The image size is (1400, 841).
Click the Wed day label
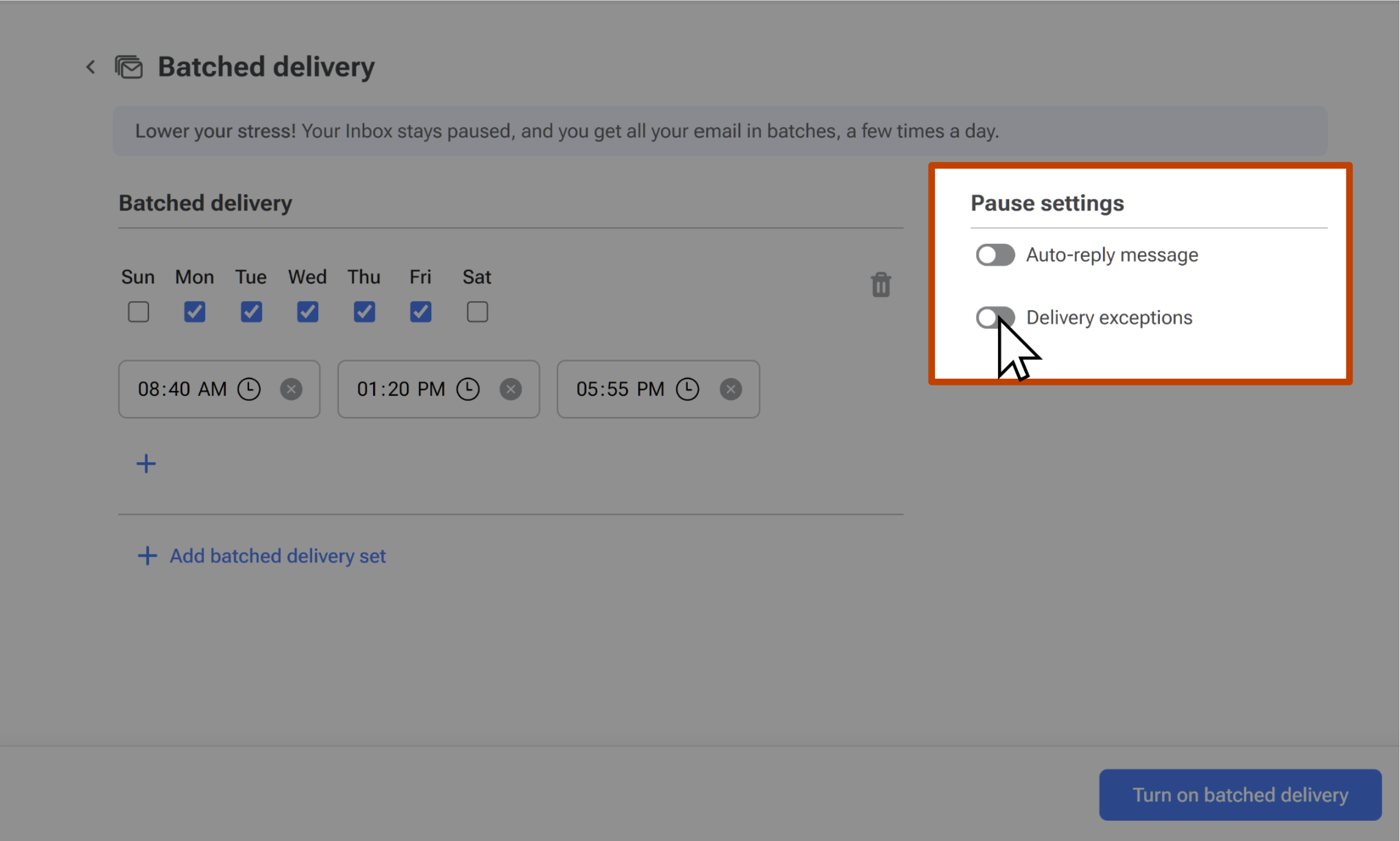coord(307,277)
